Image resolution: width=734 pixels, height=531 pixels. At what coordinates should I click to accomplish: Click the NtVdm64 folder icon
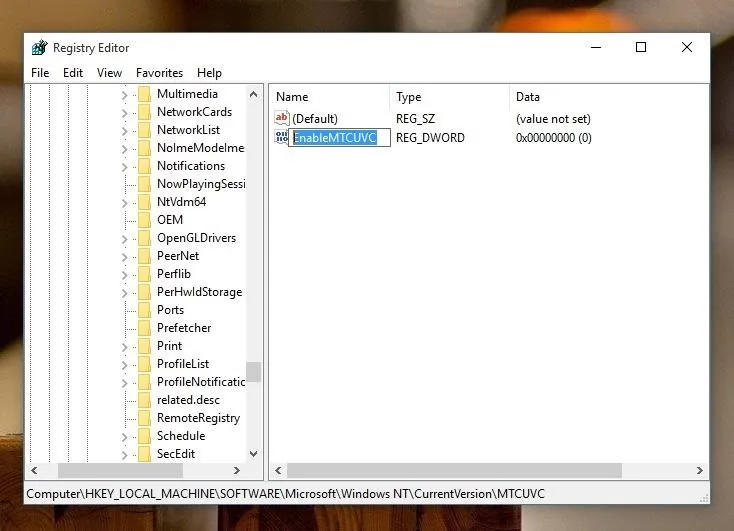click(145, 202)
